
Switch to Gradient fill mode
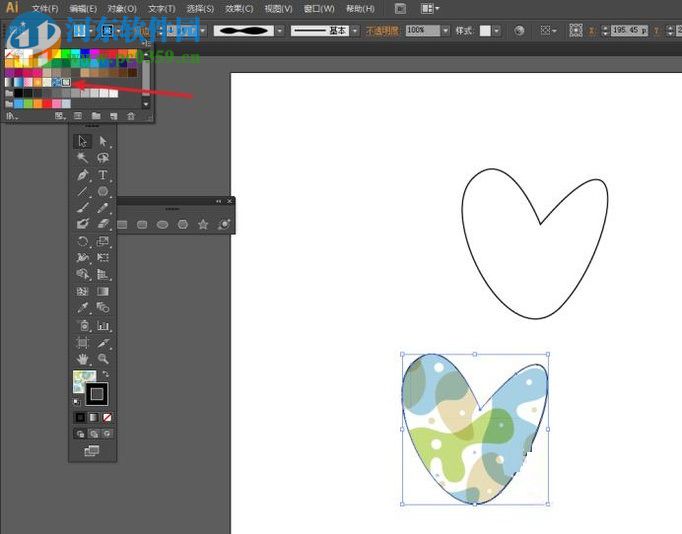click(93, 417)
